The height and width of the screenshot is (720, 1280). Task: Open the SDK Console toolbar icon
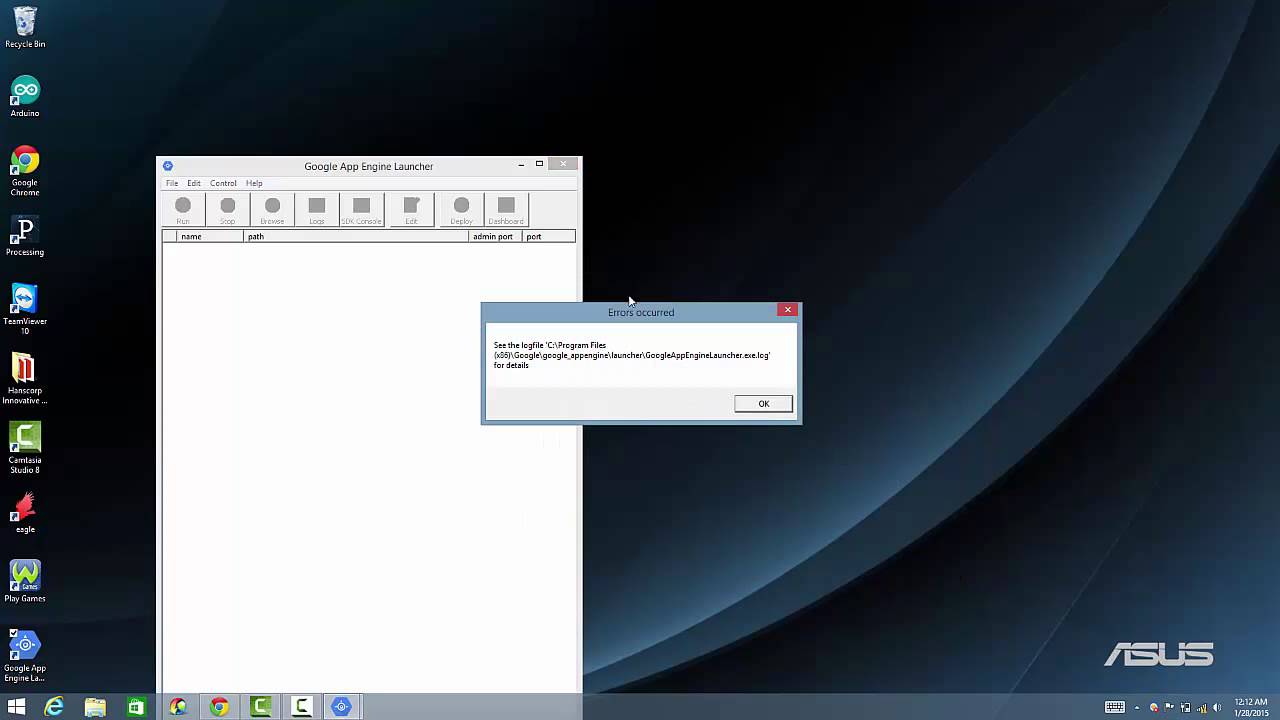pos(361,210)
